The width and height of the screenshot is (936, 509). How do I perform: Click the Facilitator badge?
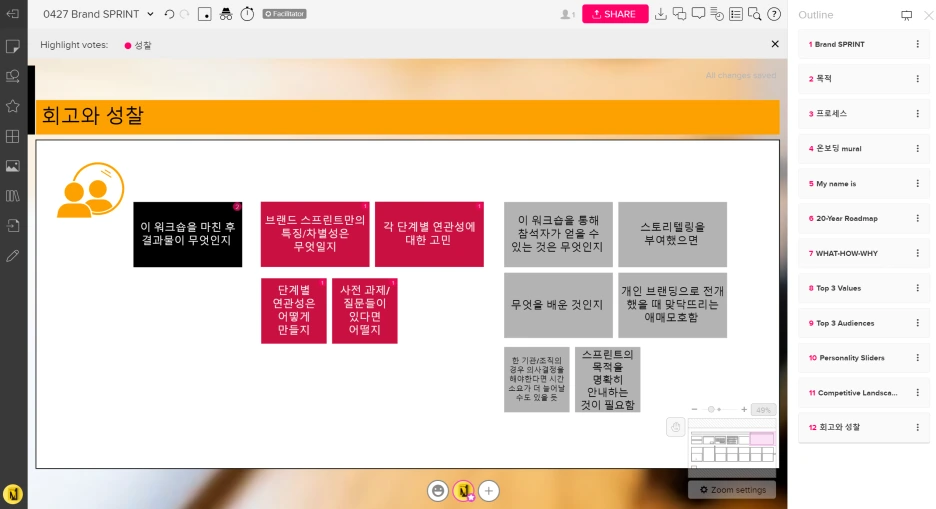coord(285,14)
